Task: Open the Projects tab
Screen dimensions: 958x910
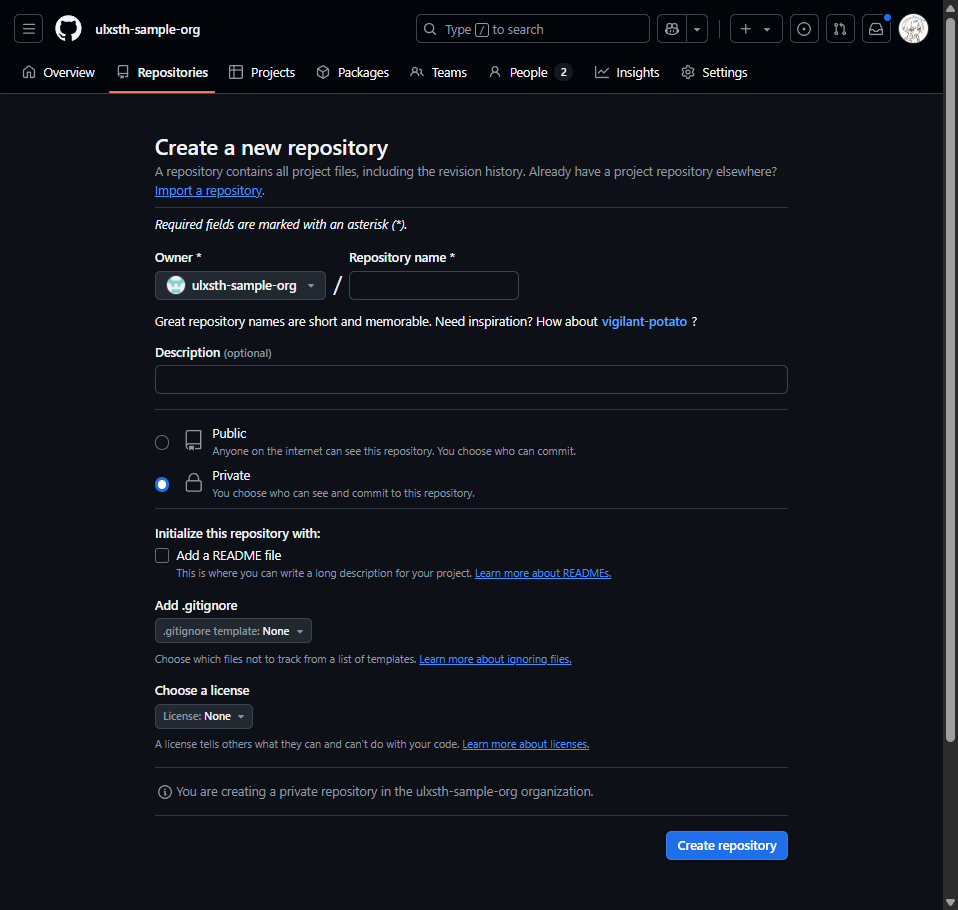Action: click(262, 72)
